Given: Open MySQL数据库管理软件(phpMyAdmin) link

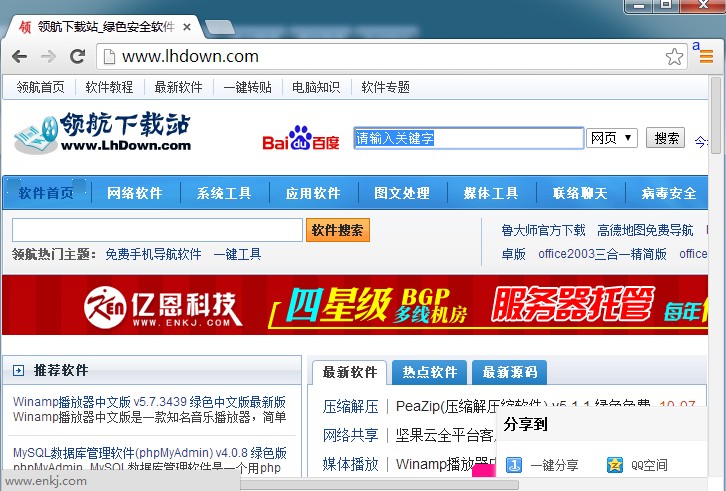Looking at the screenshot, I should pyautogui.click(x=150, y=453).
